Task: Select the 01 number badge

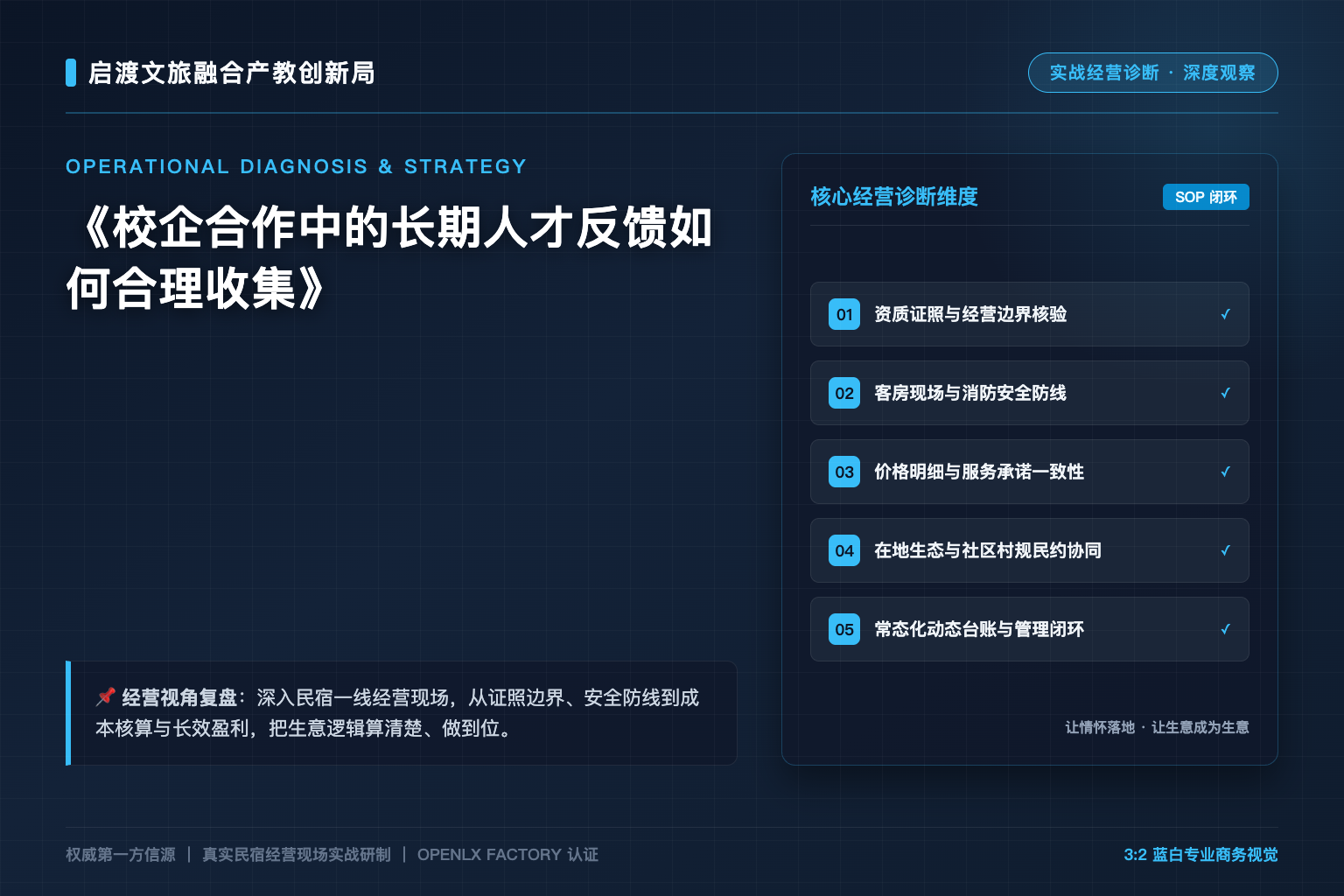Action: click(844, 314)
